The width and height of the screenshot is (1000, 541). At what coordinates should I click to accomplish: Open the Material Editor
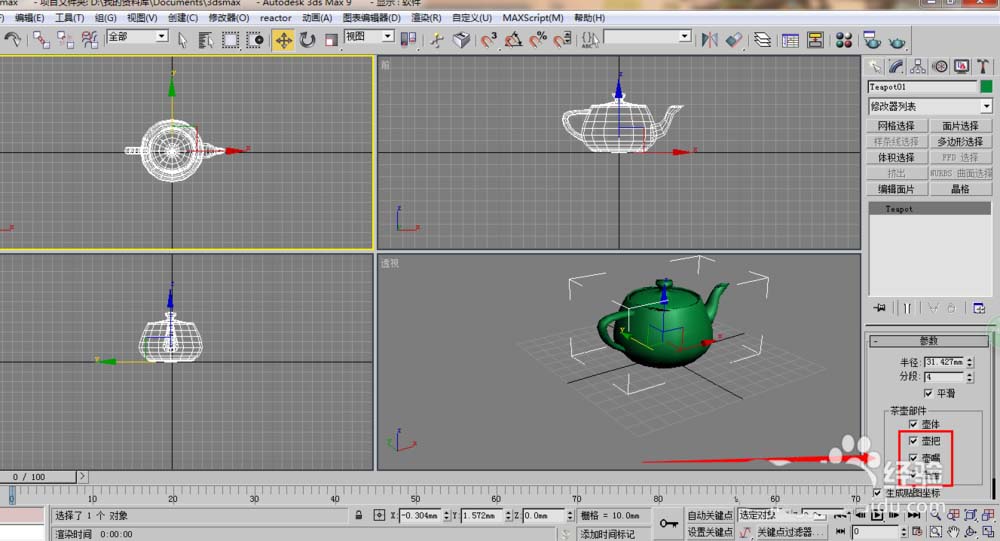(843, 40)
